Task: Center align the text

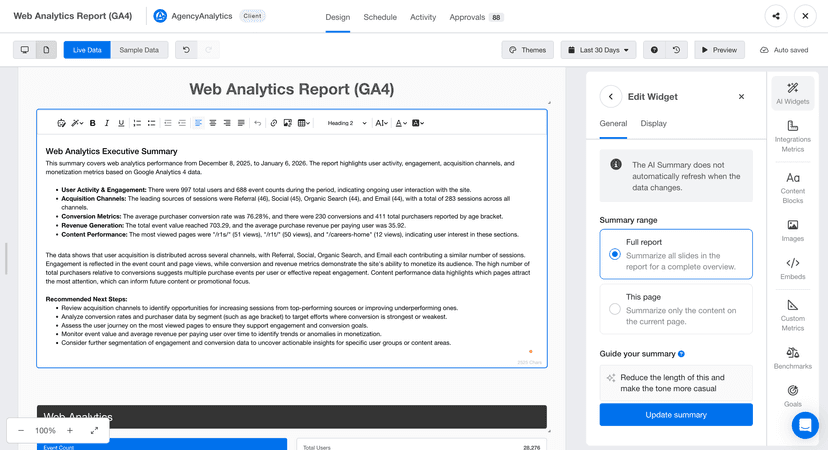Action: (213, 123)
